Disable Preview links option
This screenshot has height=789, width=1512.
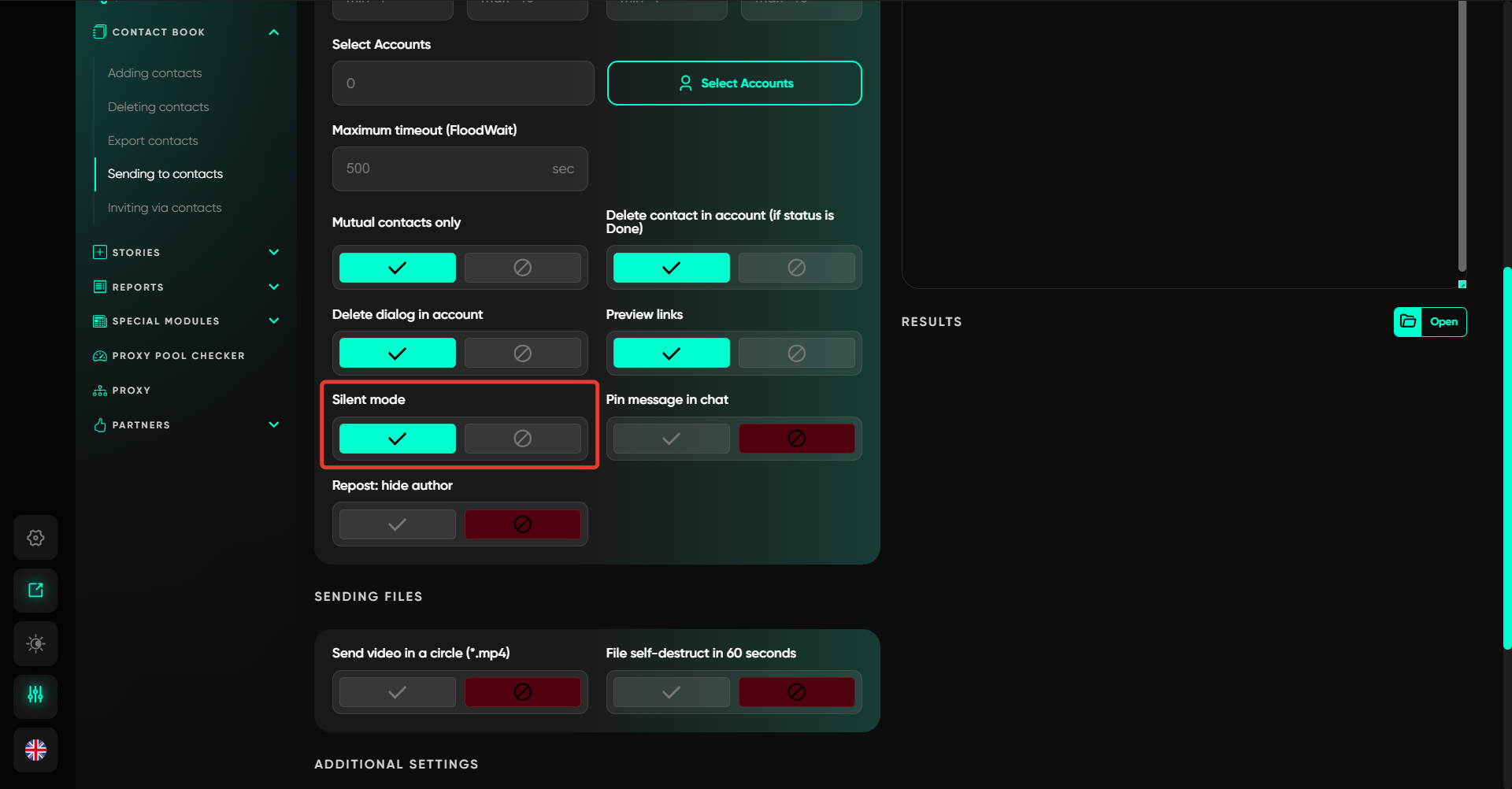(796, 353)
